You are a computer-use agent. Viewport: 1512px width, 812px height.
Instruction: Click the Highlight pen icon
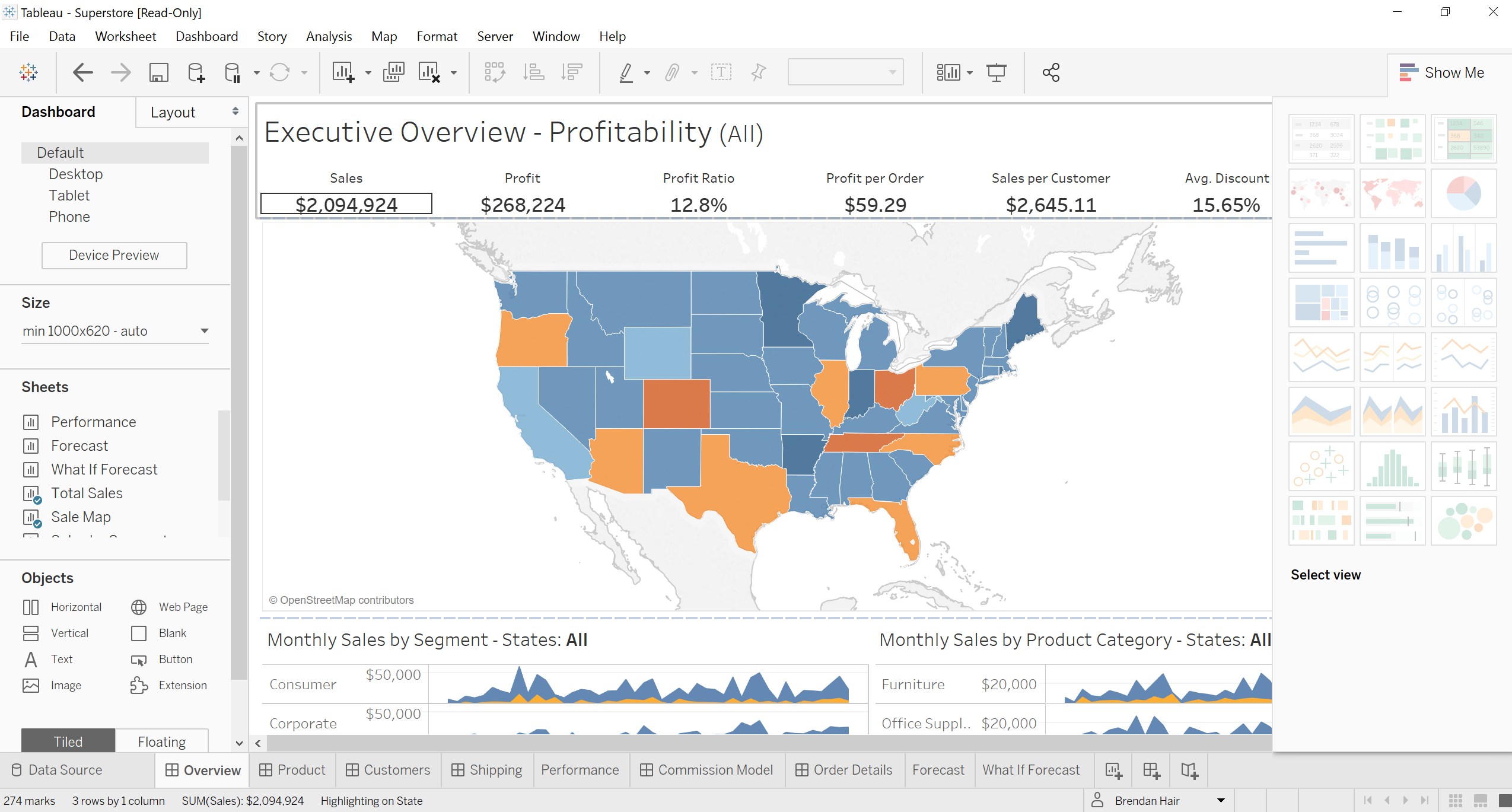[626, 73]
